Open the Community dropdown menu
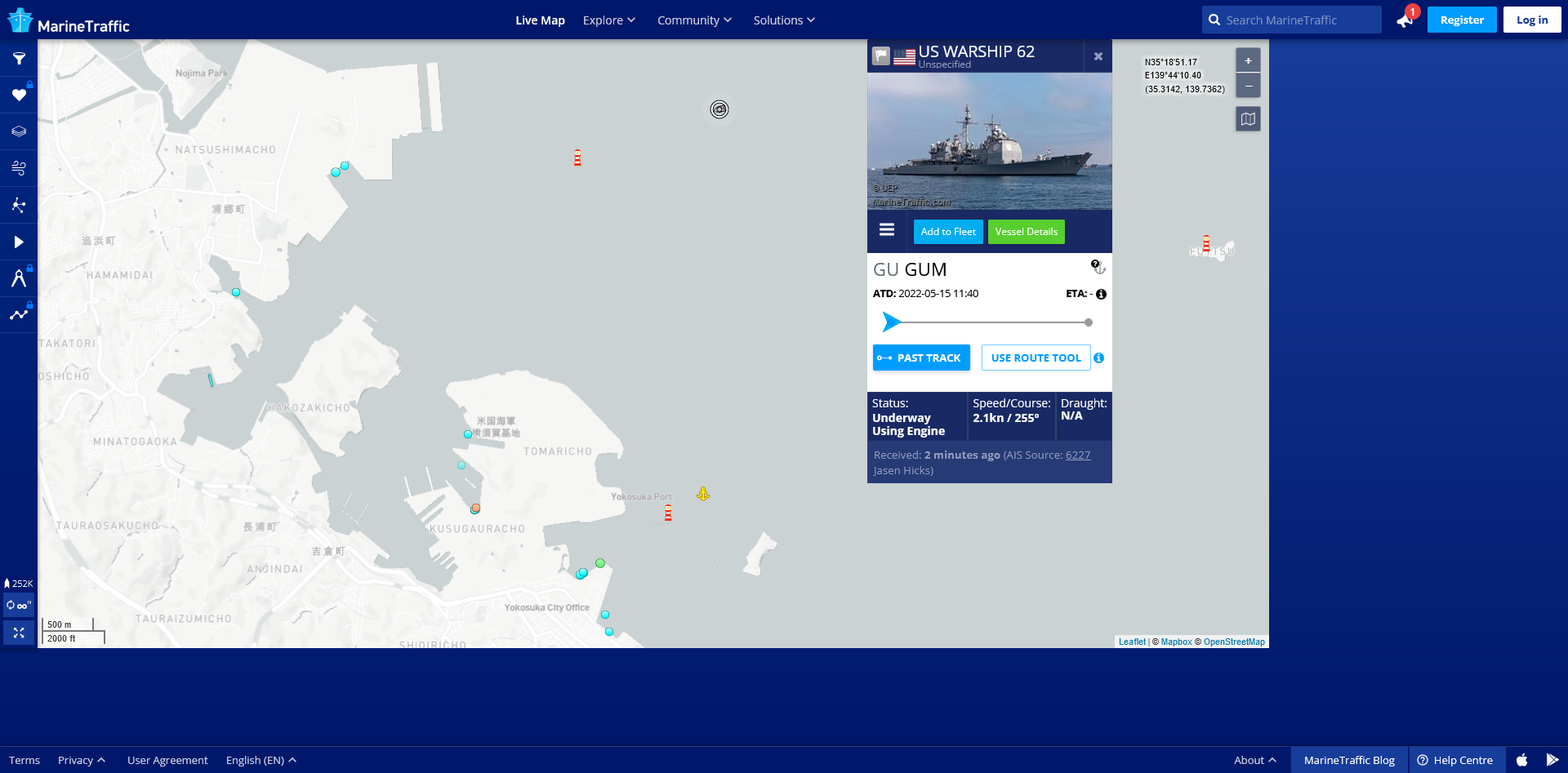The height and width of the screenshot is (773, 1568). (694, 20)
